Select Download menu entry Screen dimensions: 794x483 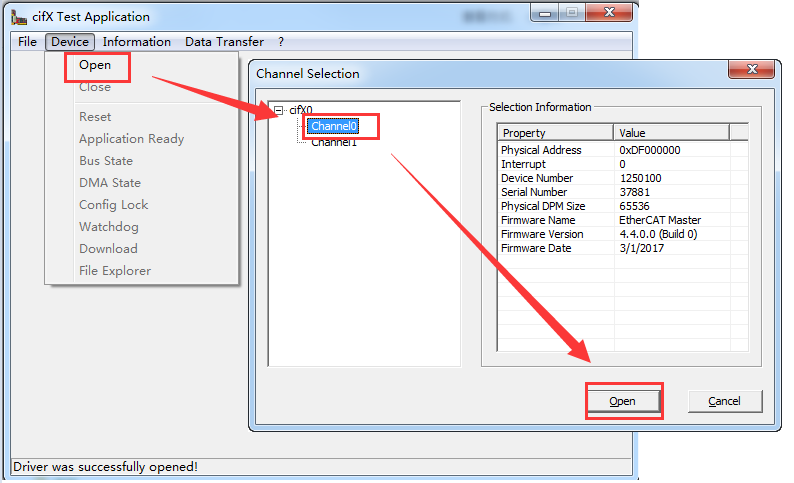pos(108,249)
